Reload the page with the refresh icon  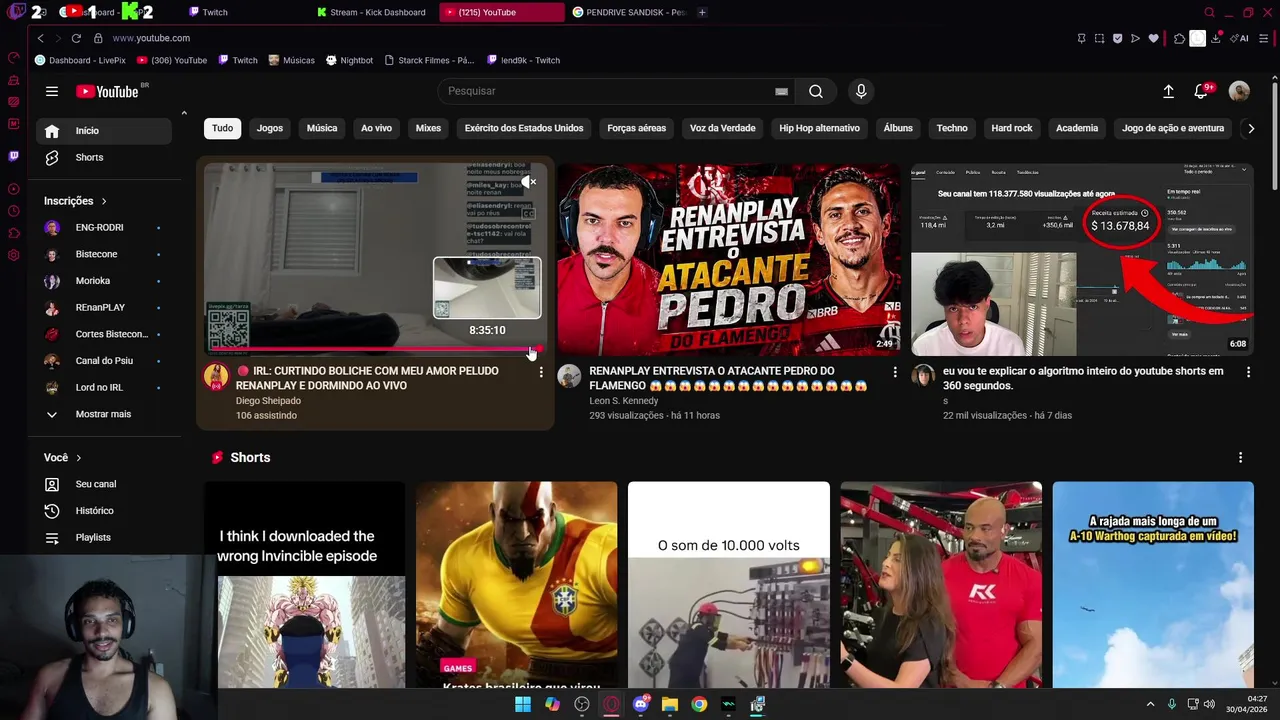(x=76, y=38)
